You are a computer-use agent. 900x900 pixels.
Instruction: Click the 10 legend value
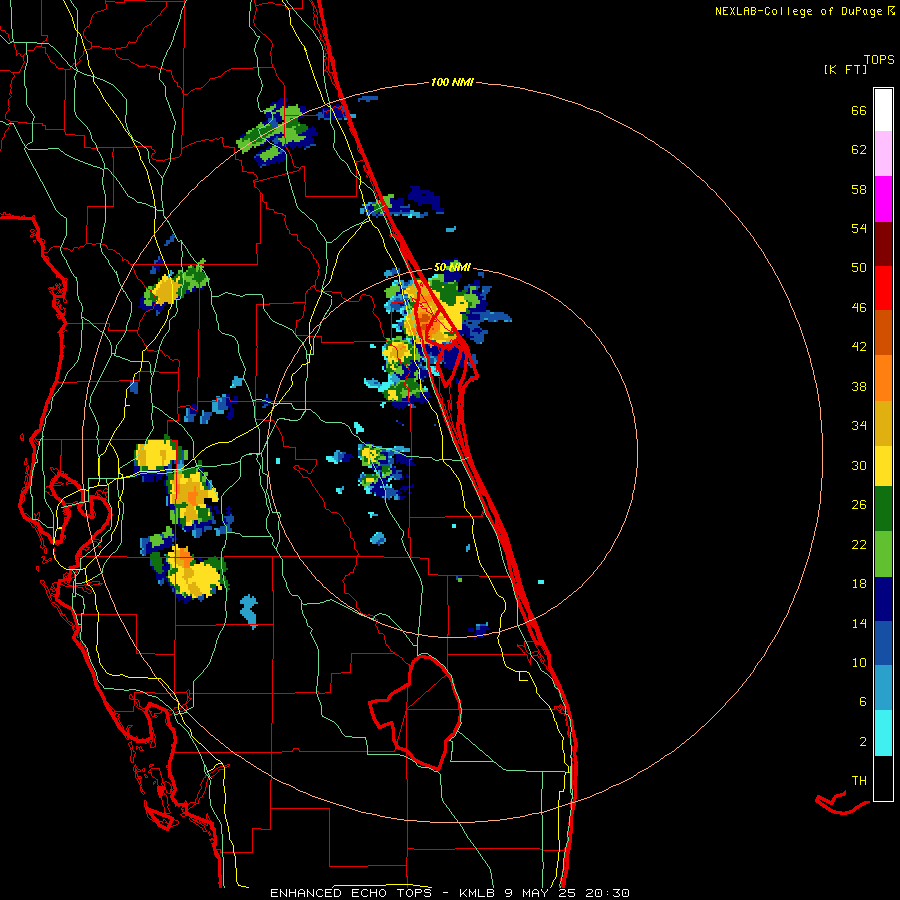click(859, 662)
